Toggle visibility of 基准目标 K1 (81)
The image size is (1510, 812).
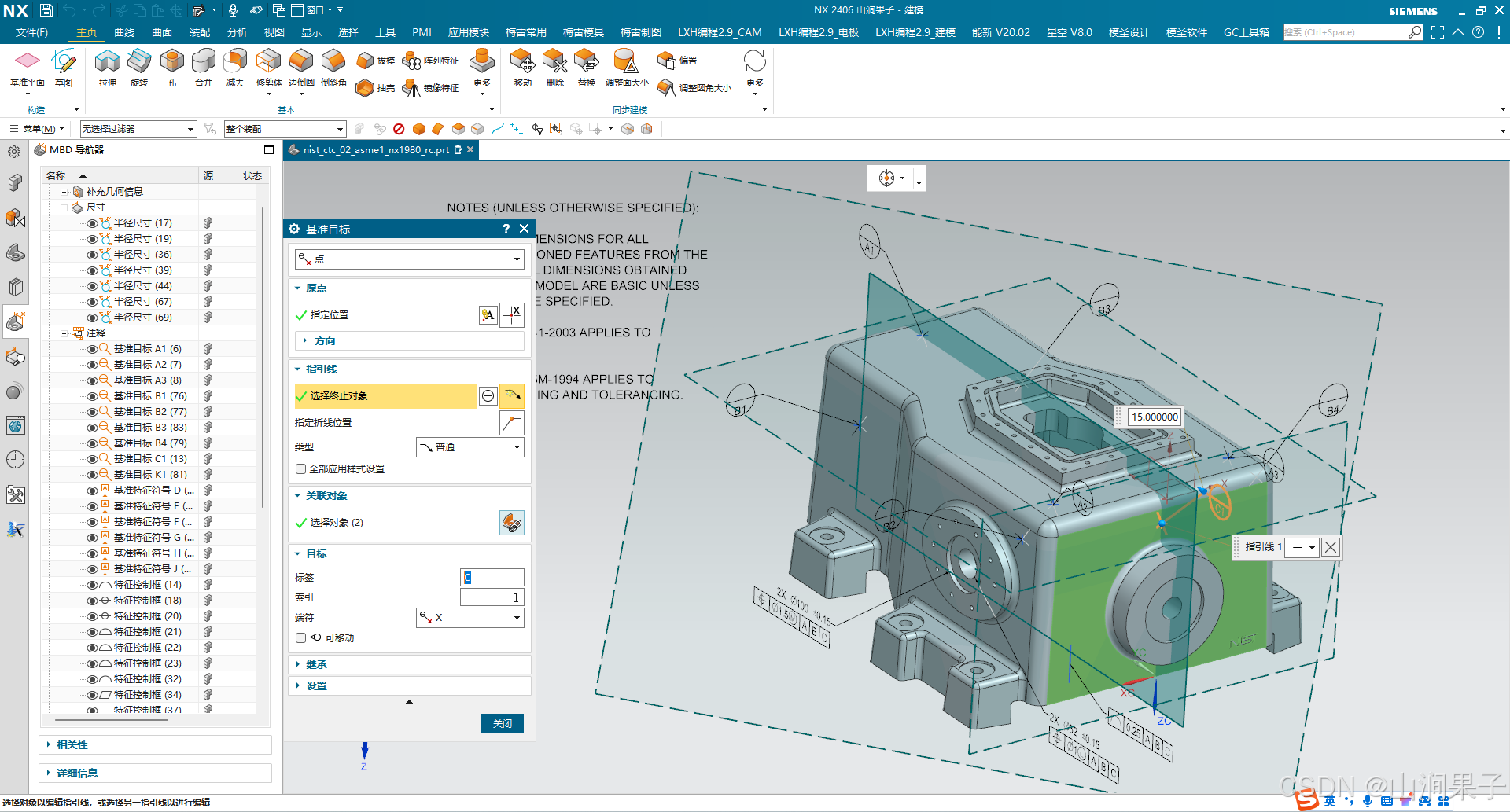pos(92,475)
